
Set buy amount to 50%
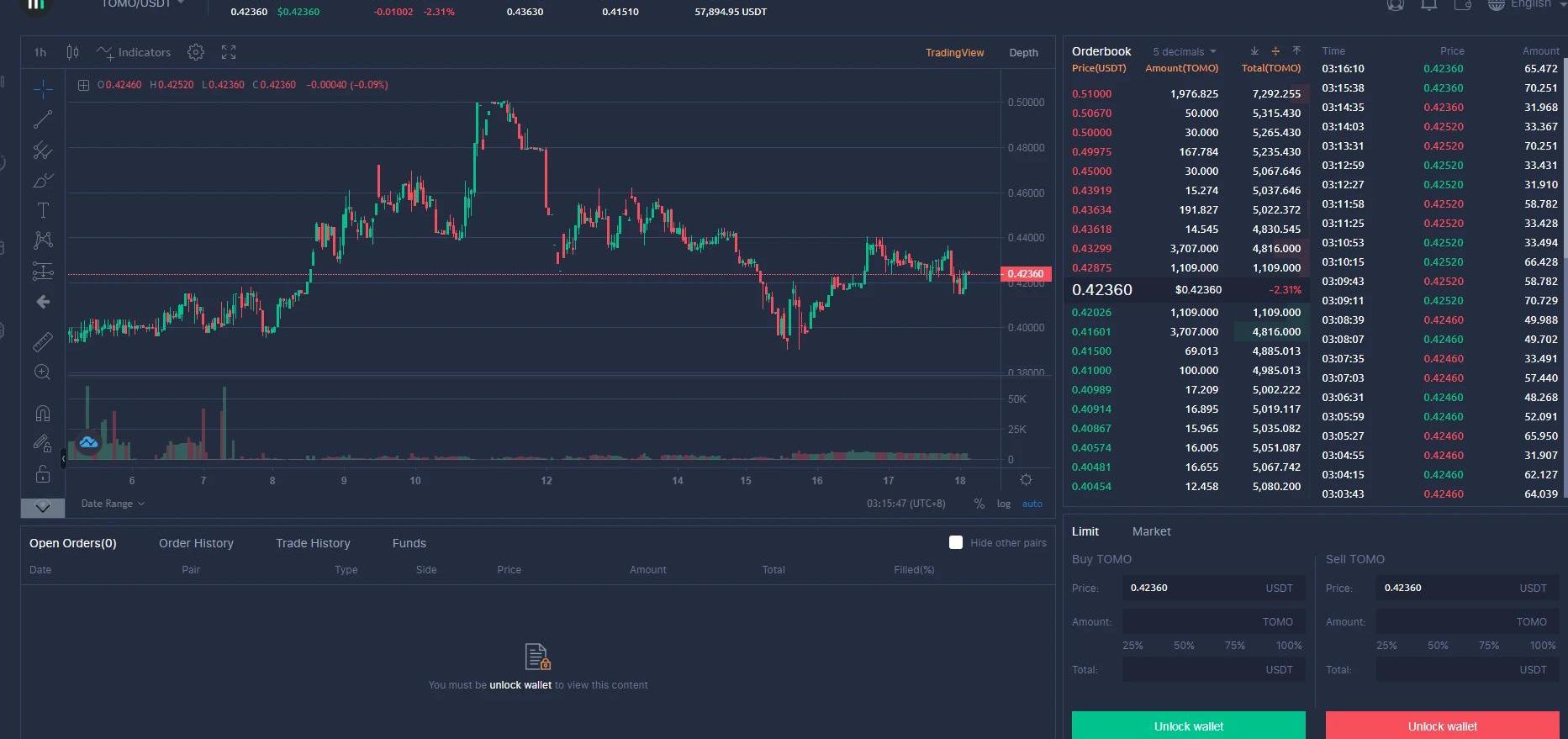(x=1184, y=646)
